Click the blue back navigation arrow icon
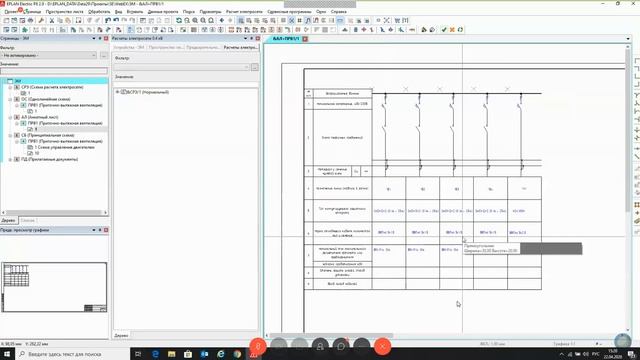640x360 pixels. pyautogui.click(x=222, y=20)
